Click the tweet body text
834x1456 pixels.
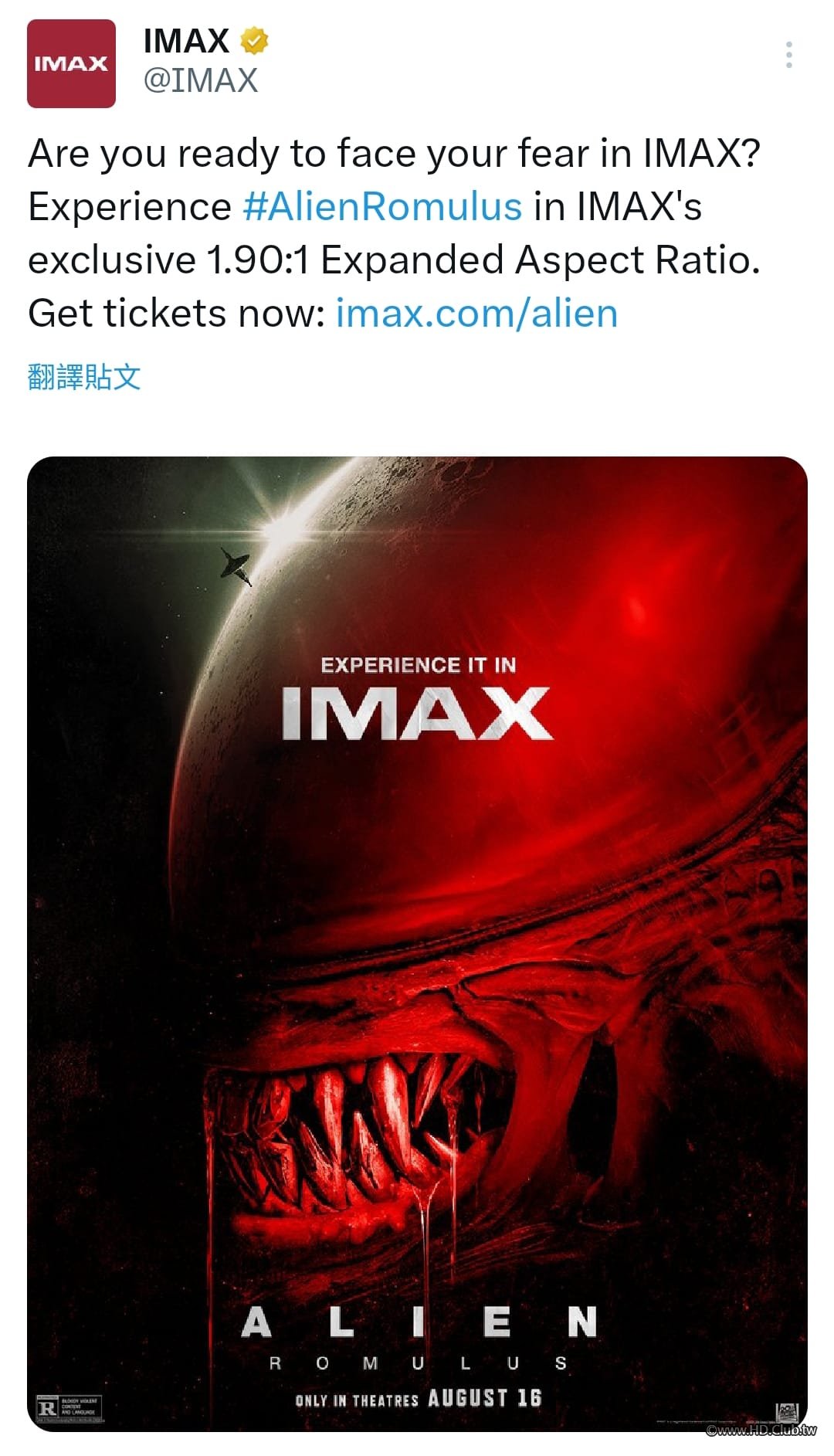pos(394,232)
